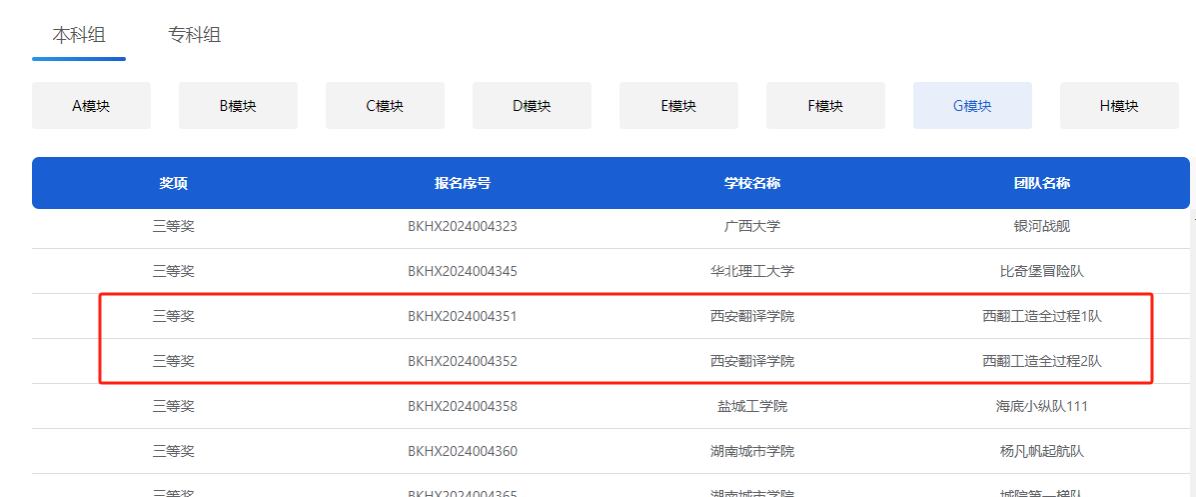Click the 团队名称 column header

click(1042, 183)
